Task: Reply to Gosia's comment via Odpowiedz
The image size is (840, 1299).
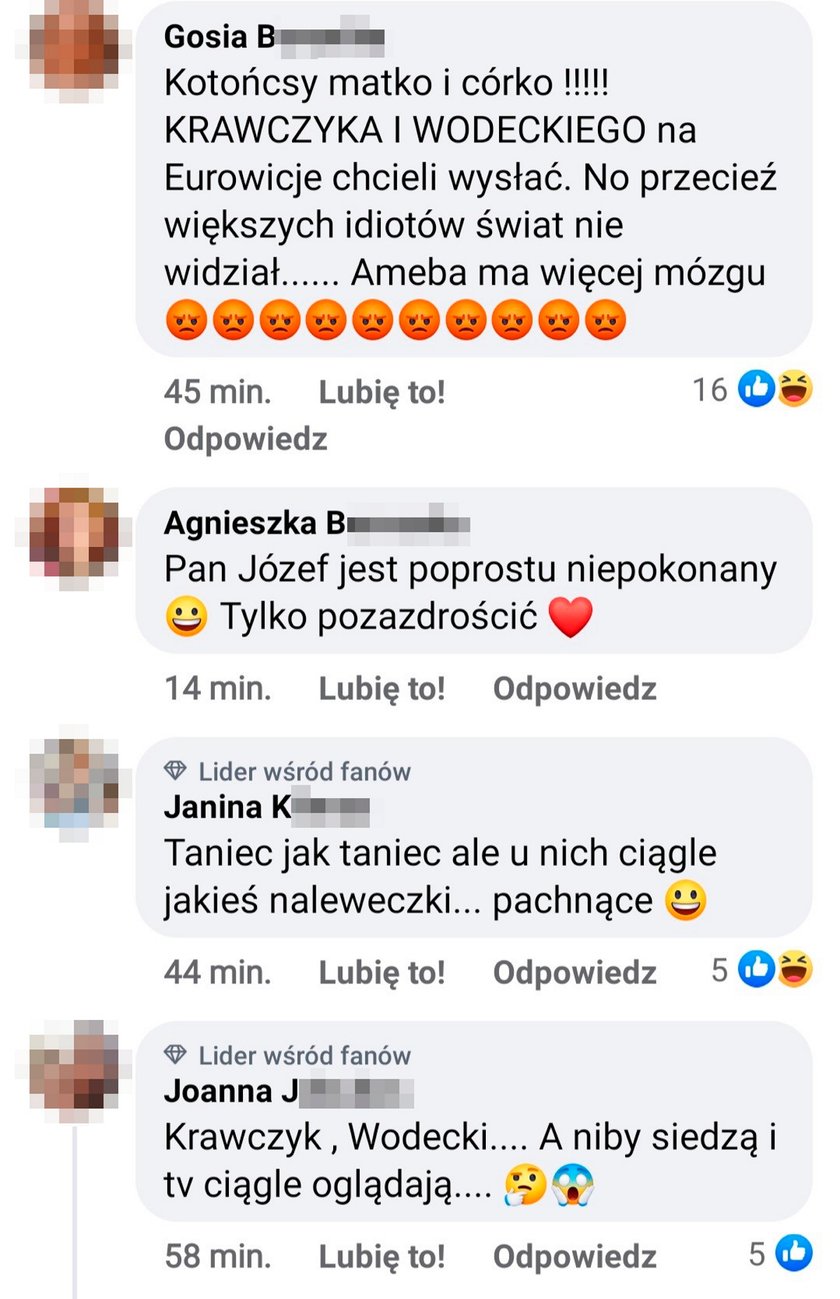Action: [x=246, y=439]
